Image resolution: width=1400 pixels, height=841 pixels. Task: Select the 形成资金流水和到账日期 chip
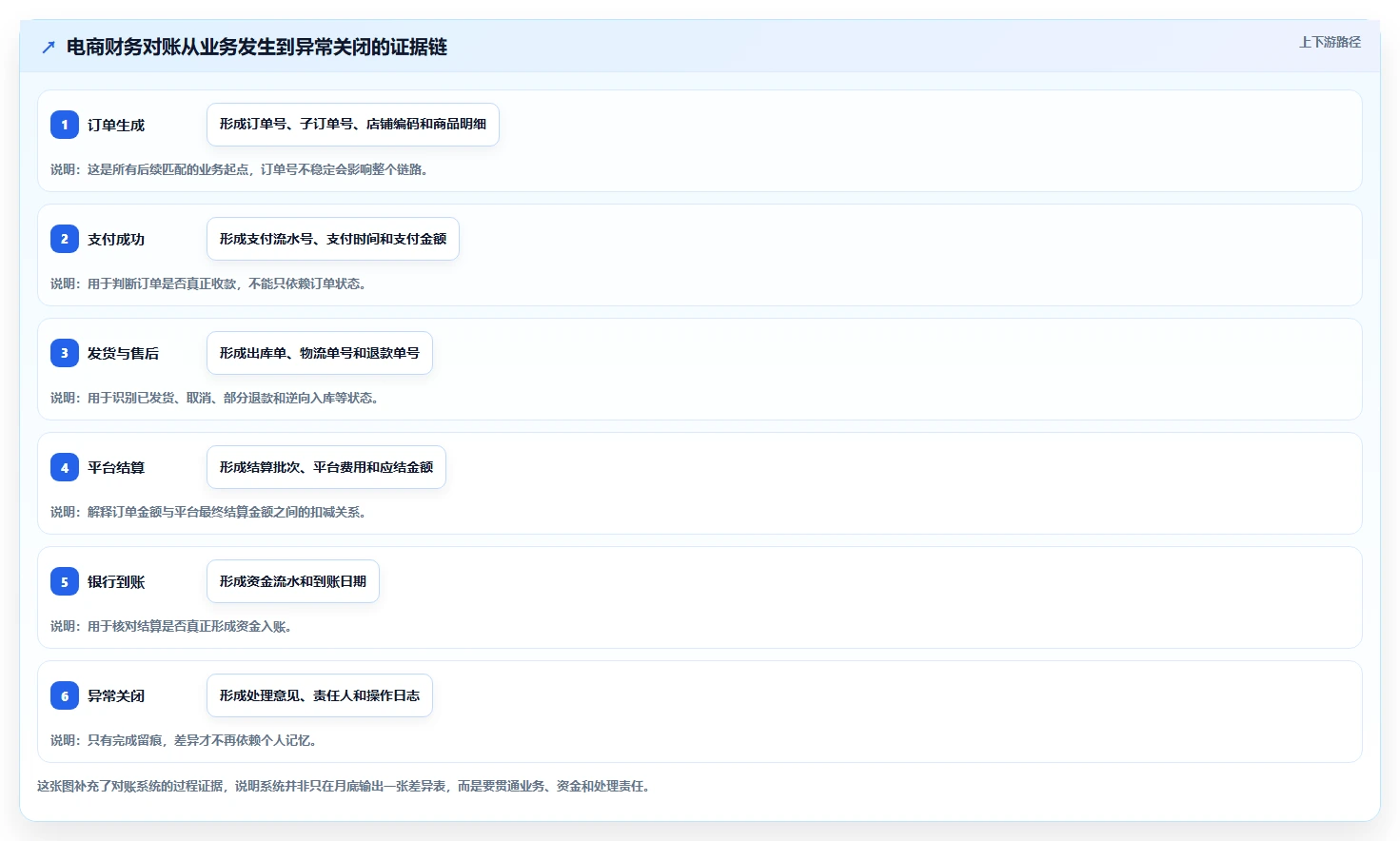(293, 581)
